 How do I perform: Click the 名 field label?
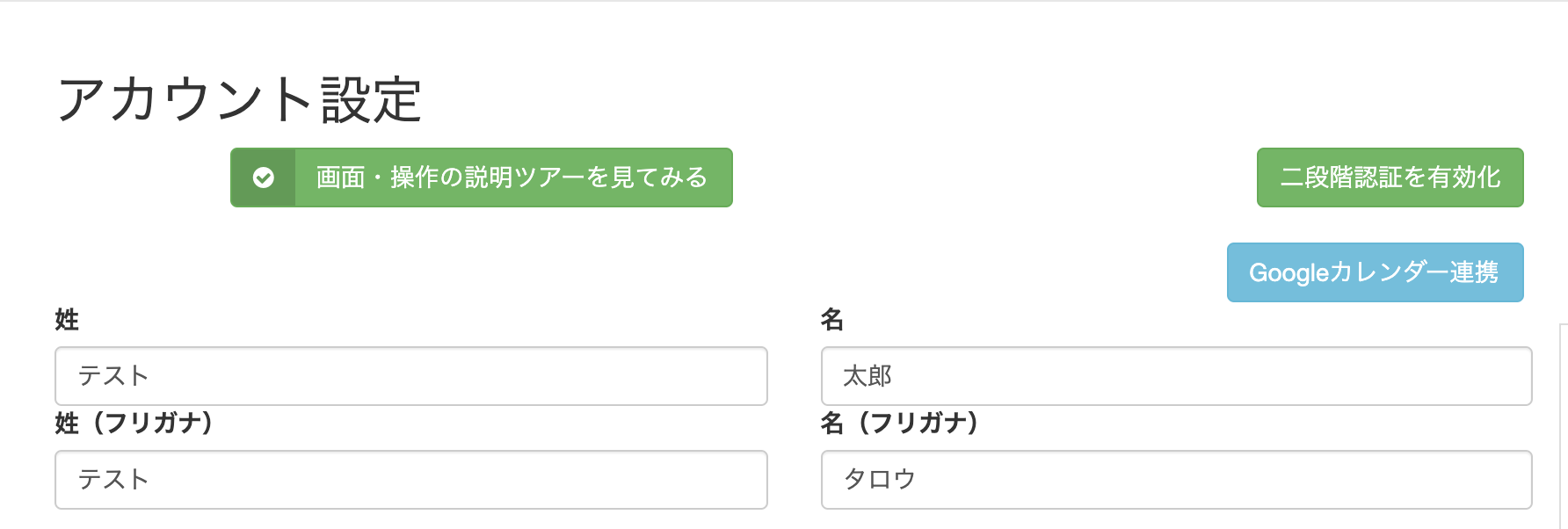click(832, 320)
